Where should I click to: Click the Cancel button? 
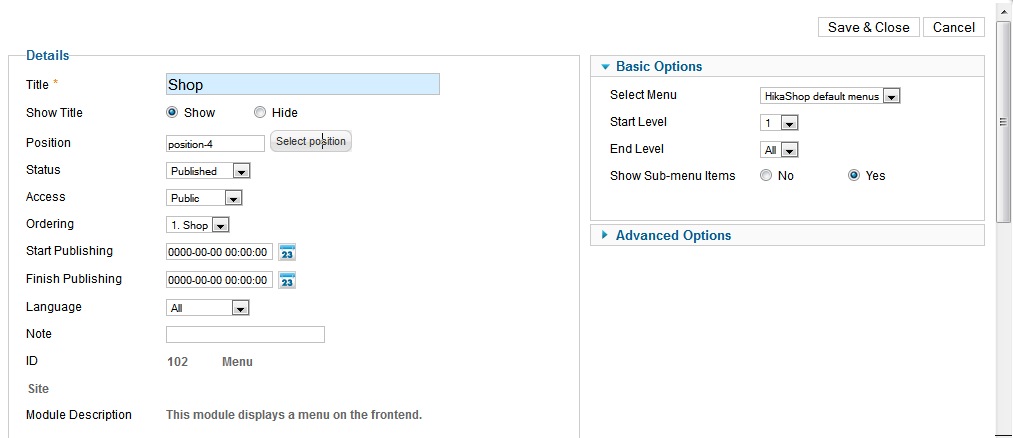pyautogui.click(x=954, y=27)
